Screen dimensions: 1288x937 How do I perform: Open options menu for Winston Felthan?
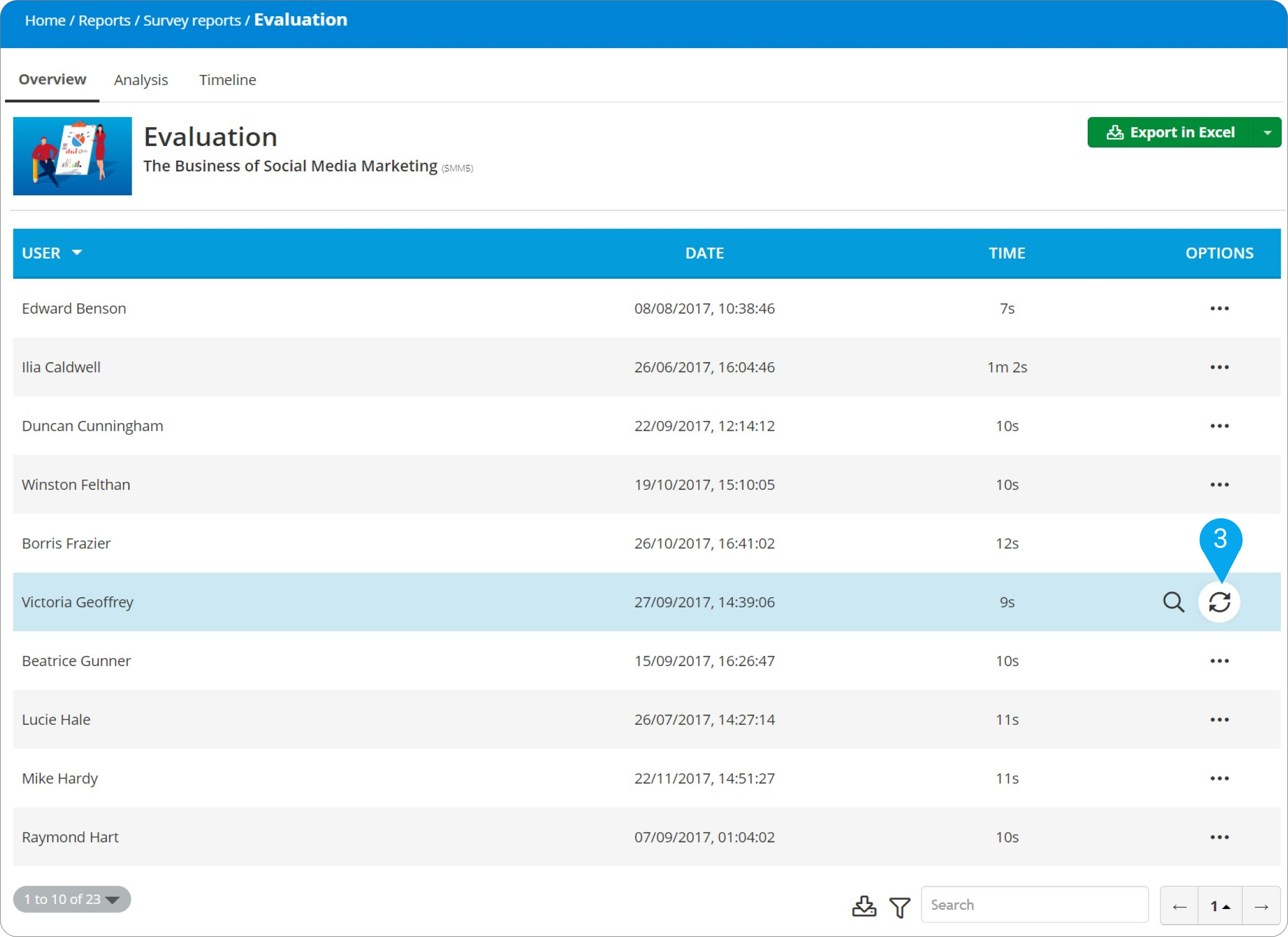pyautogui.click(x=1219, y=485)
